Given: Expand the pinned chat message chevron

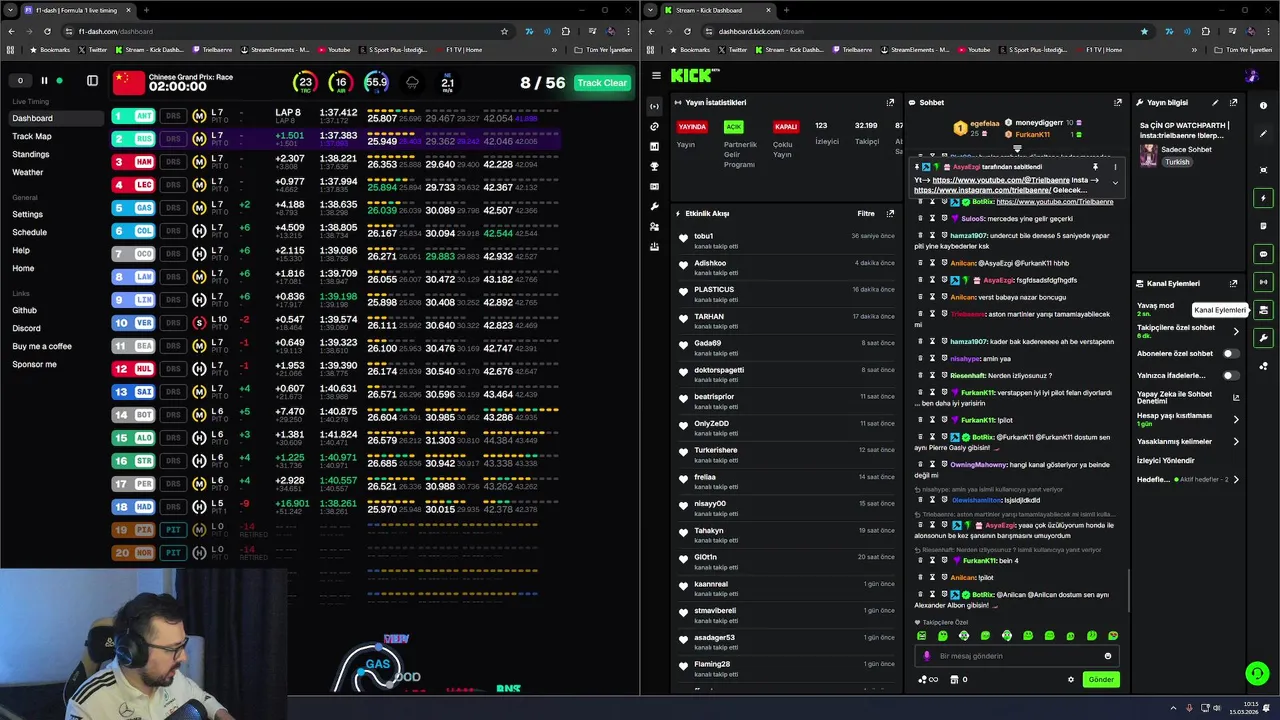Looking at the screenshot, I should pyautogui.click(x=1115, y=183).
